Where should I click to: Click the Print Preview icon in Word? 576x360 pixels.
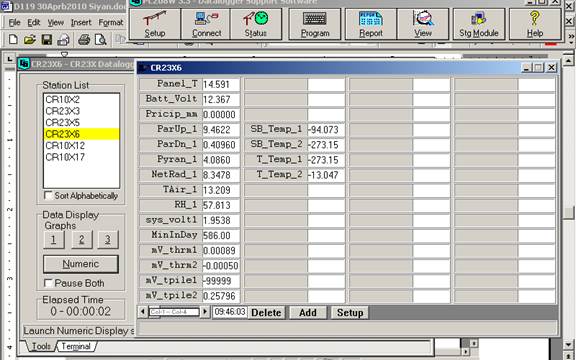pyautogui.click(x=100, y=39)
